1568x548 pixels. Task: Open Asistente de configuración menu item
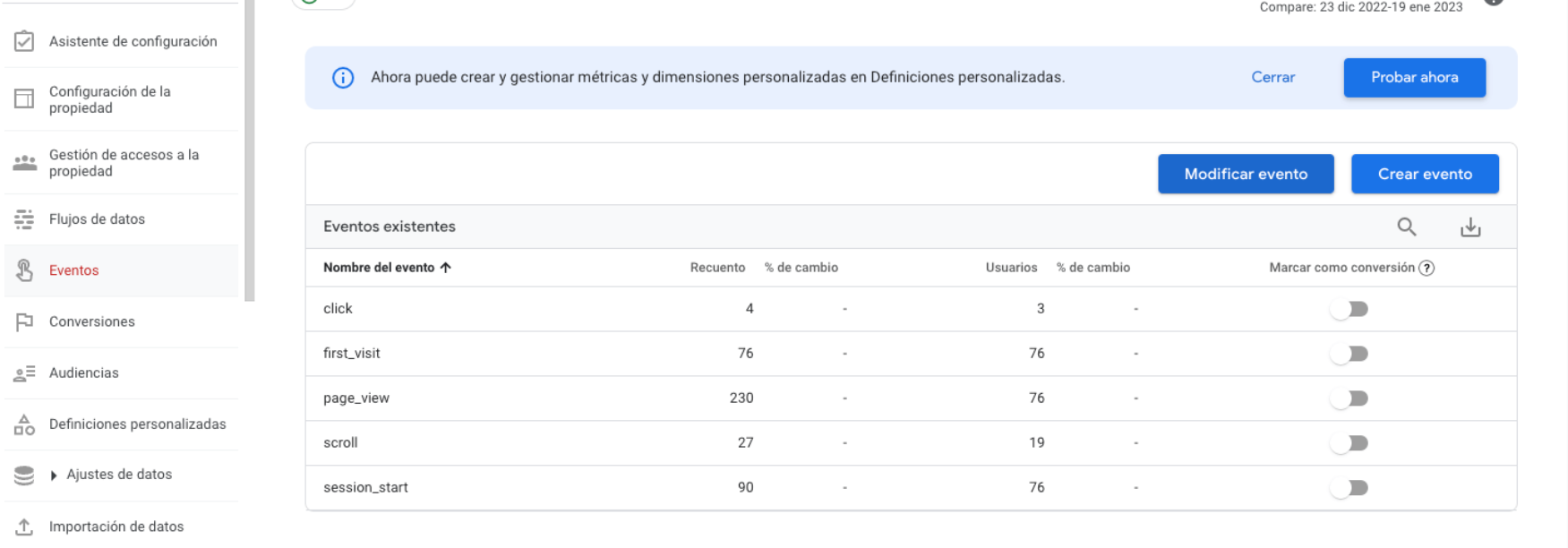[x=122, y=41]
